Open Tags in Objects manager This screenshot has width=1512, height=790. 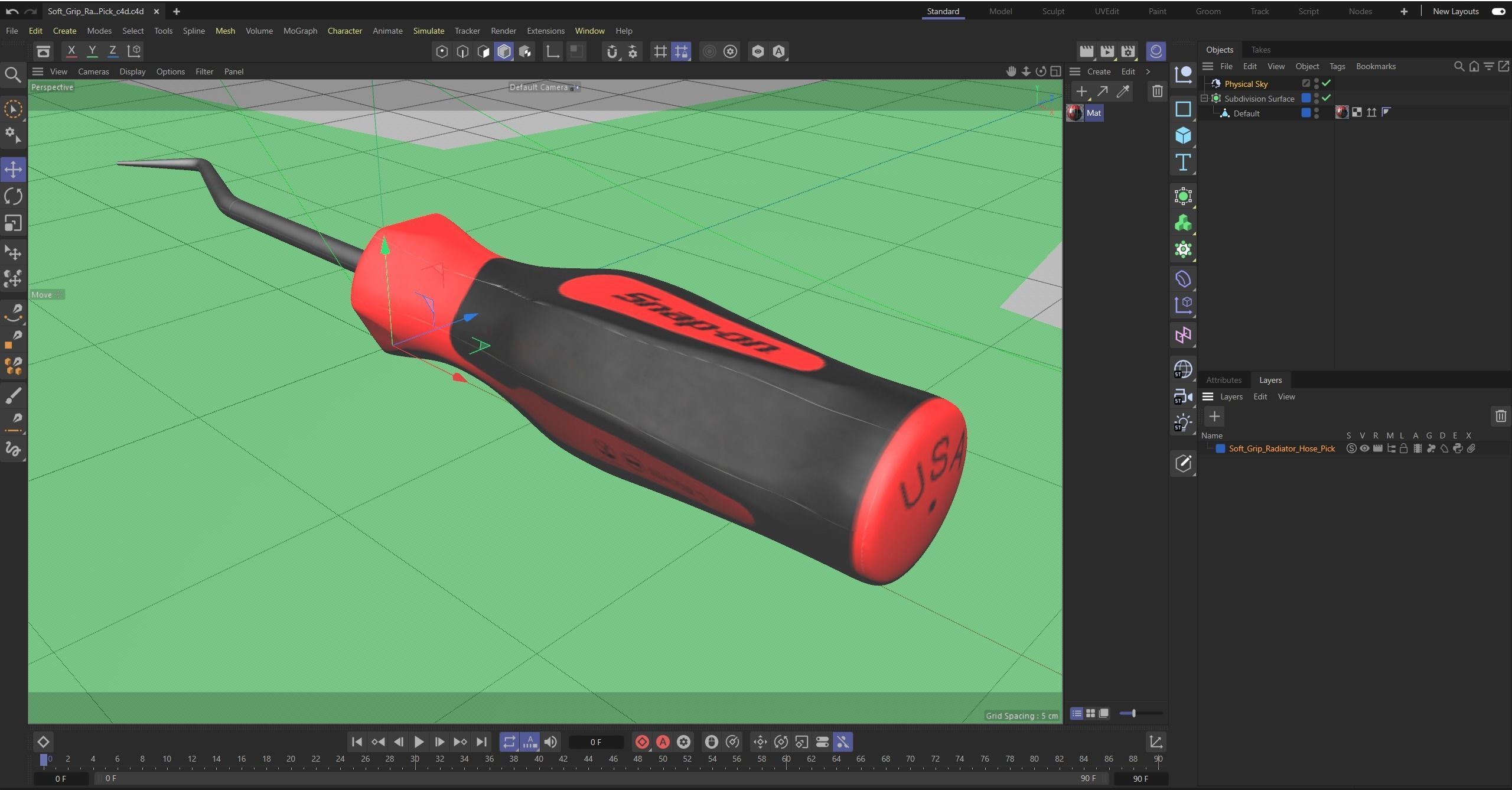[x=1337, y=66]
